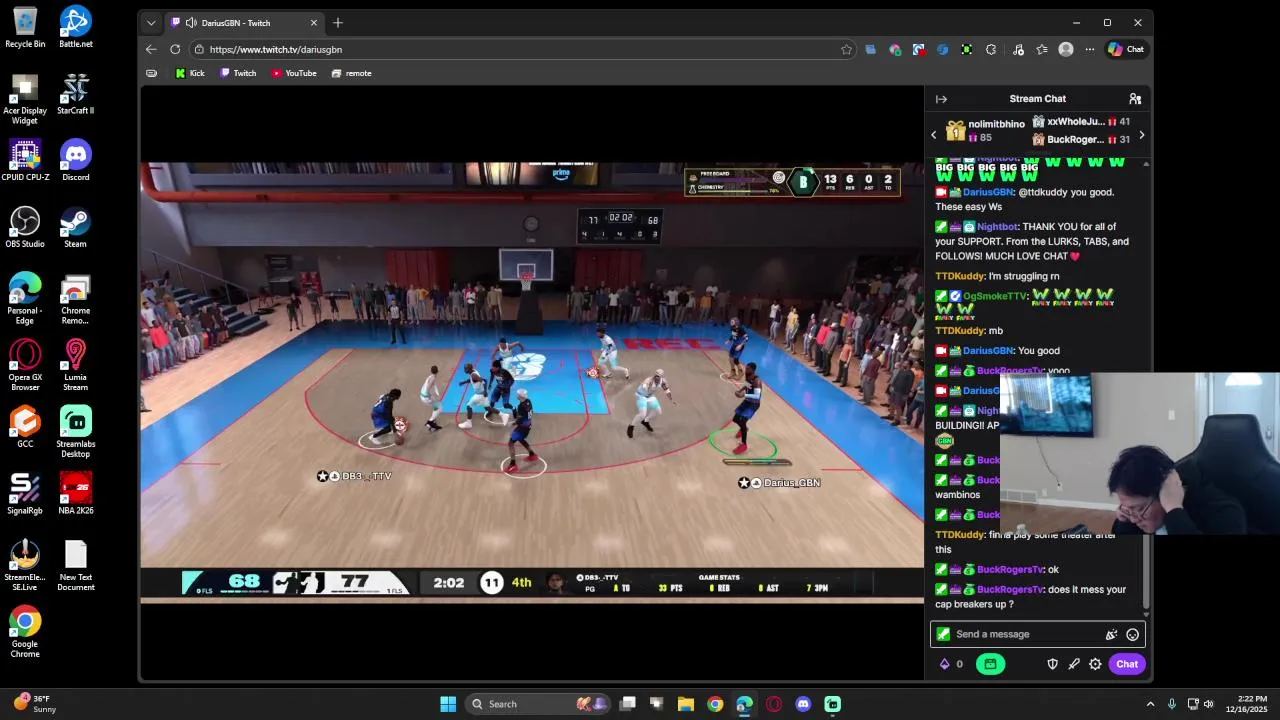Open the emote picker in chat
Image resolution: width=1280 pixels, height=720 pixels.
coord(1132,634)
